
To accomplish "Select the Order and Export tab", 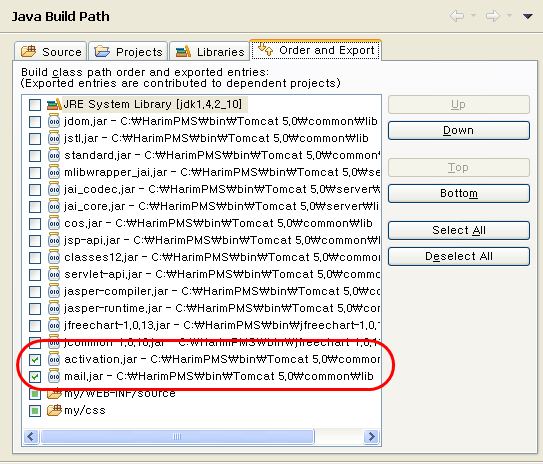I will (x=316, y=50).
